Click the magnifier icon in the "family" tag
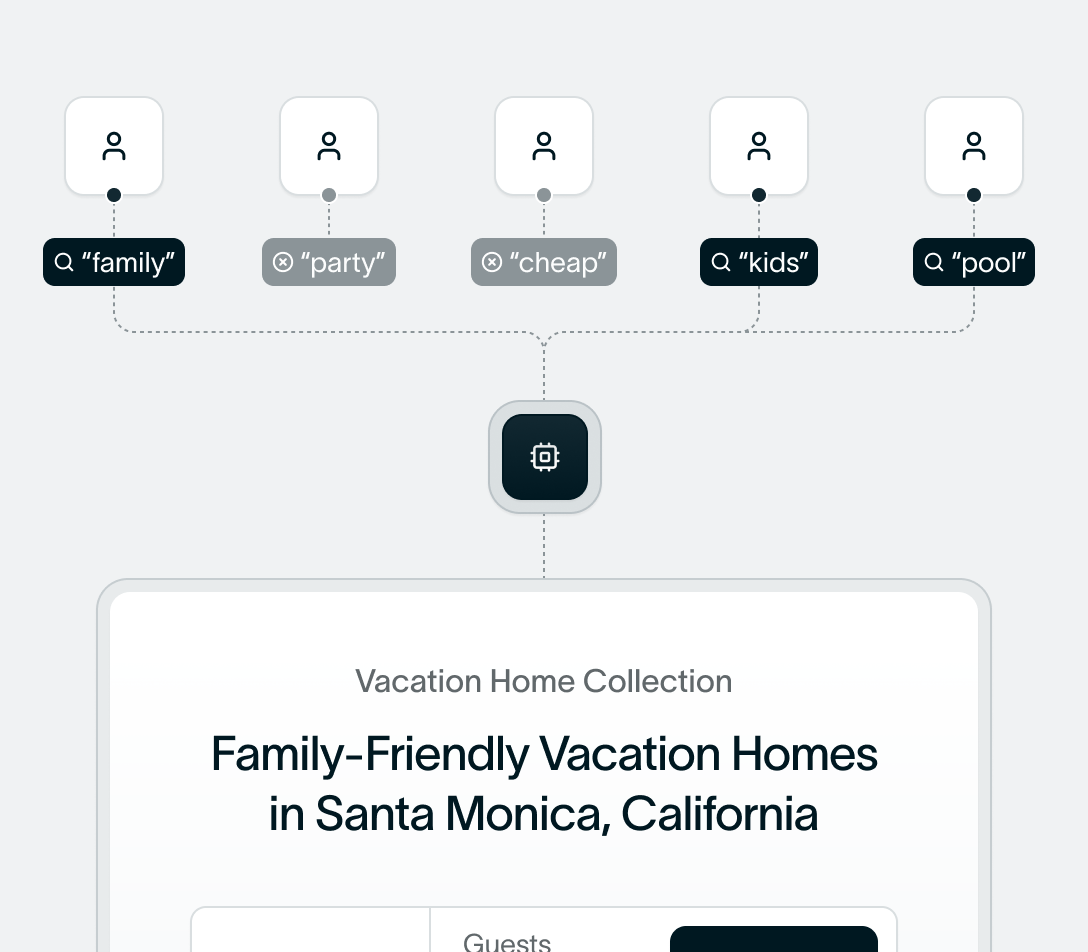This screenshot has width=1088, height=952. coord(64,262)
